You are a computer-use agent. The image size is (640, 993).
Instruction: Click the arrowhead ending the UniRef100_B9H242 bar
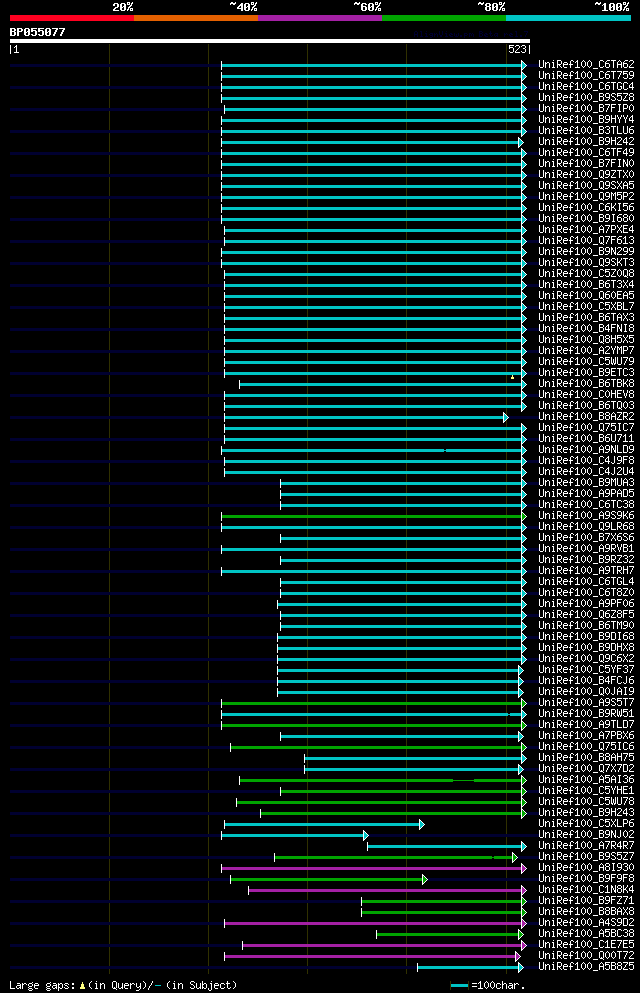click(520, 142)
